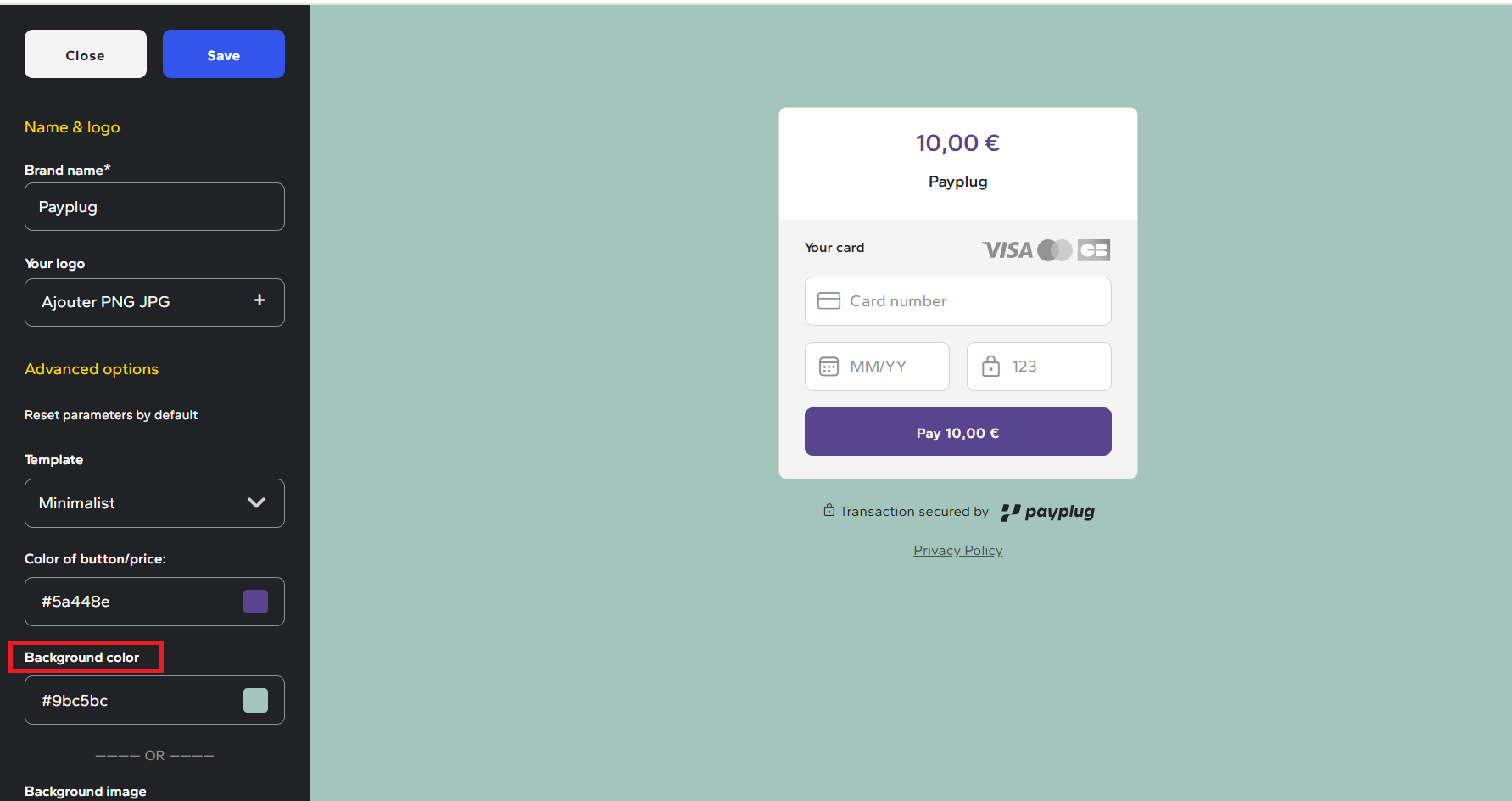Click the Brand name input field
Viewport: 1512px width, 801px height.
[x=154, y=207]
